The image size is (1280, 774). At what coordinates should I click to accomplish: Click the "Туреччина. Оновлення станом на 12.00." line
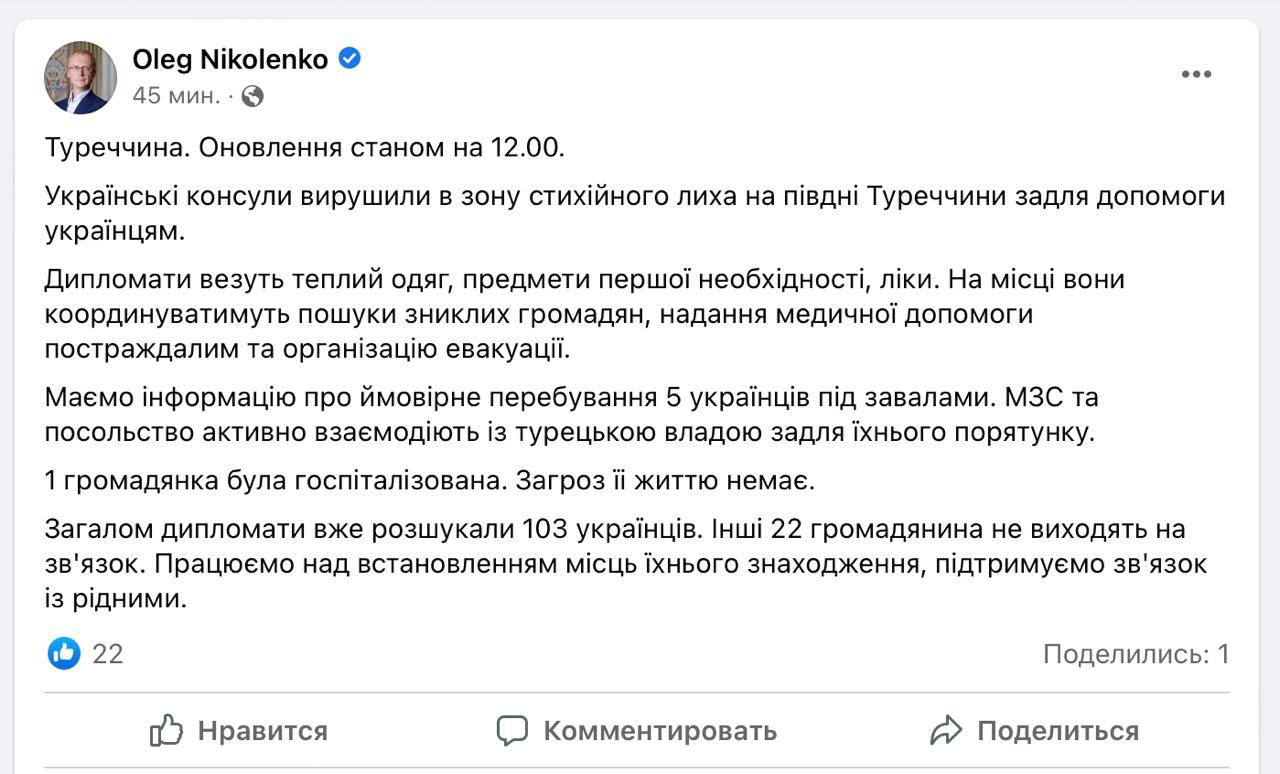pyautogui.click(x=305, y=148)
